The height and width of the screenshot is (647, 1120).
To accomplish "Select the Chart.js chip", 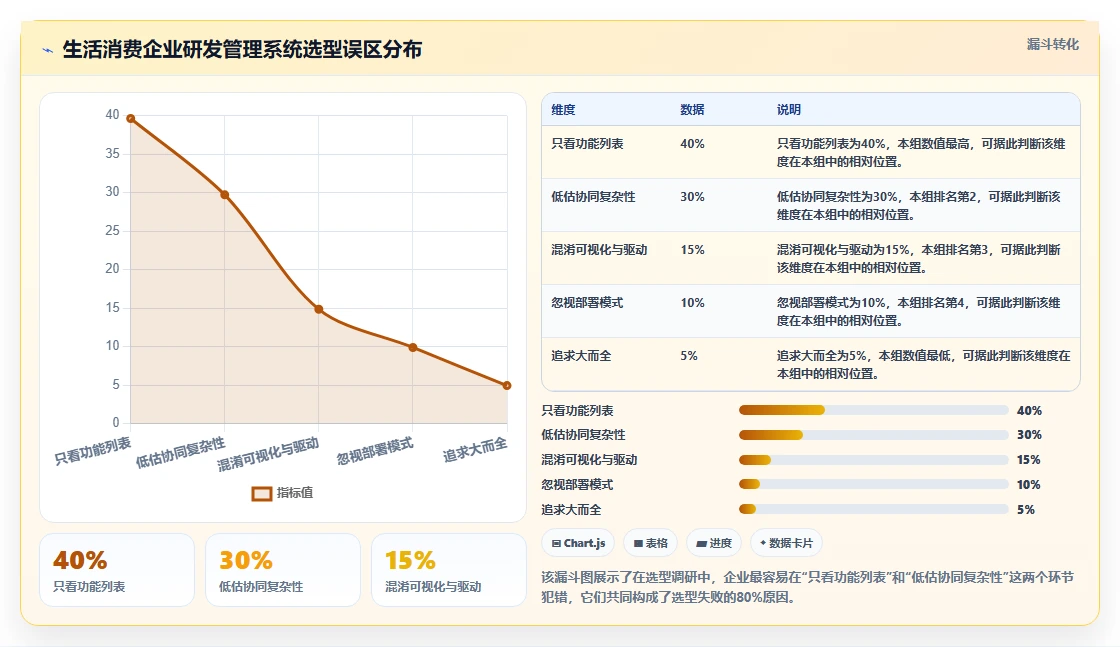I will tap(579, 543).
